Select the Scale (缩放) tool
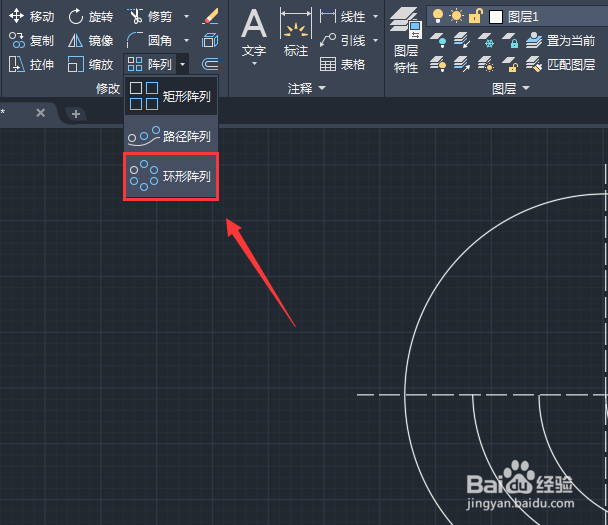Screen dimensions: 608x525 [x=90, y=64]
